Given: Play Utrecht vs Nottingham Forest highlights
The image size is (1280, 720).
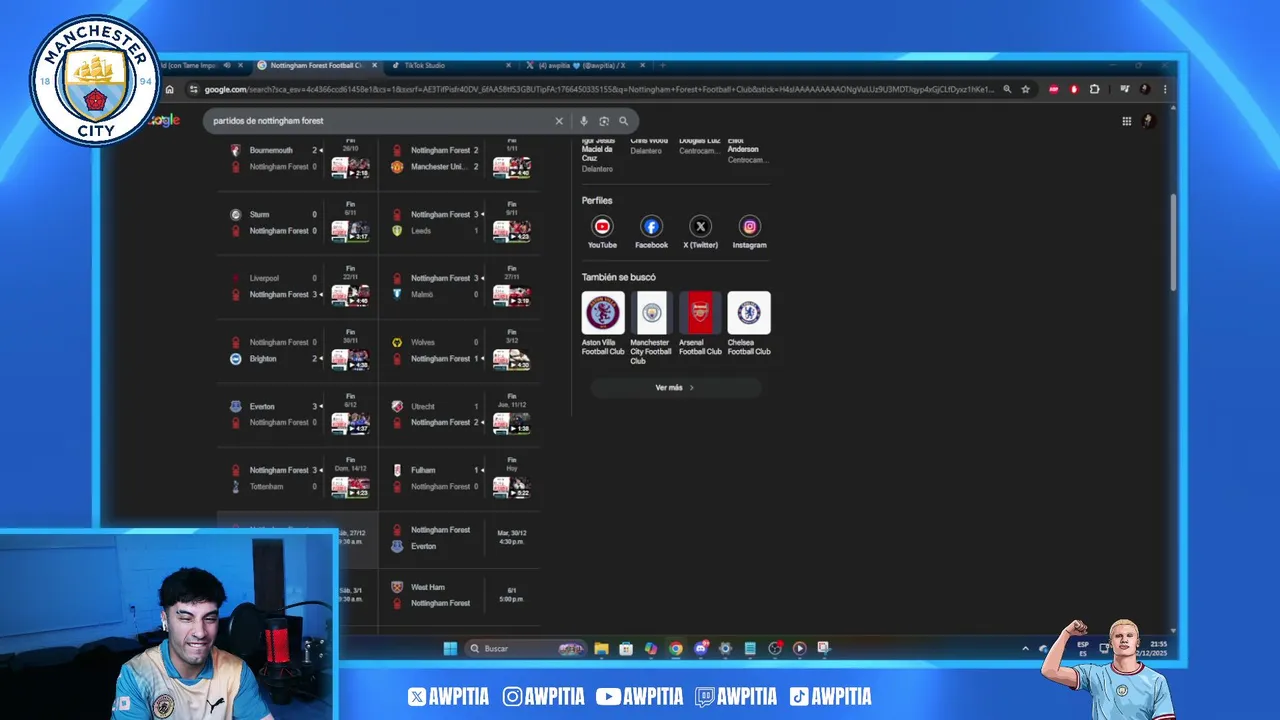Looking at the screenshot, I should [511, 423].
